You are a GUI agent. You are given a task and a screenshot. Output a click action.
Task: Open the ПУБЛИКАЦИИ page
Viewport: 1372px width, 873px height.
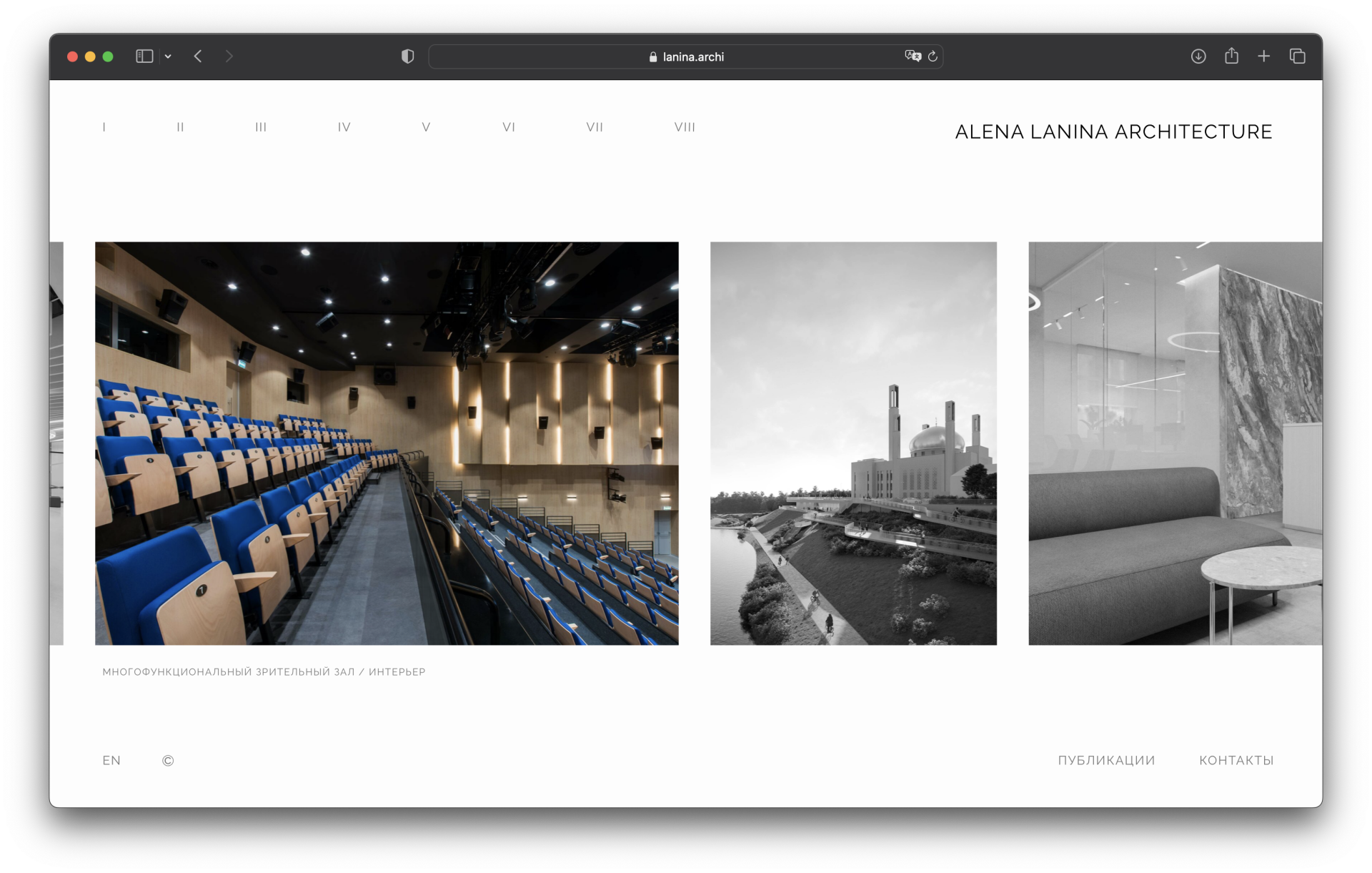click(x=1106, y=761)
